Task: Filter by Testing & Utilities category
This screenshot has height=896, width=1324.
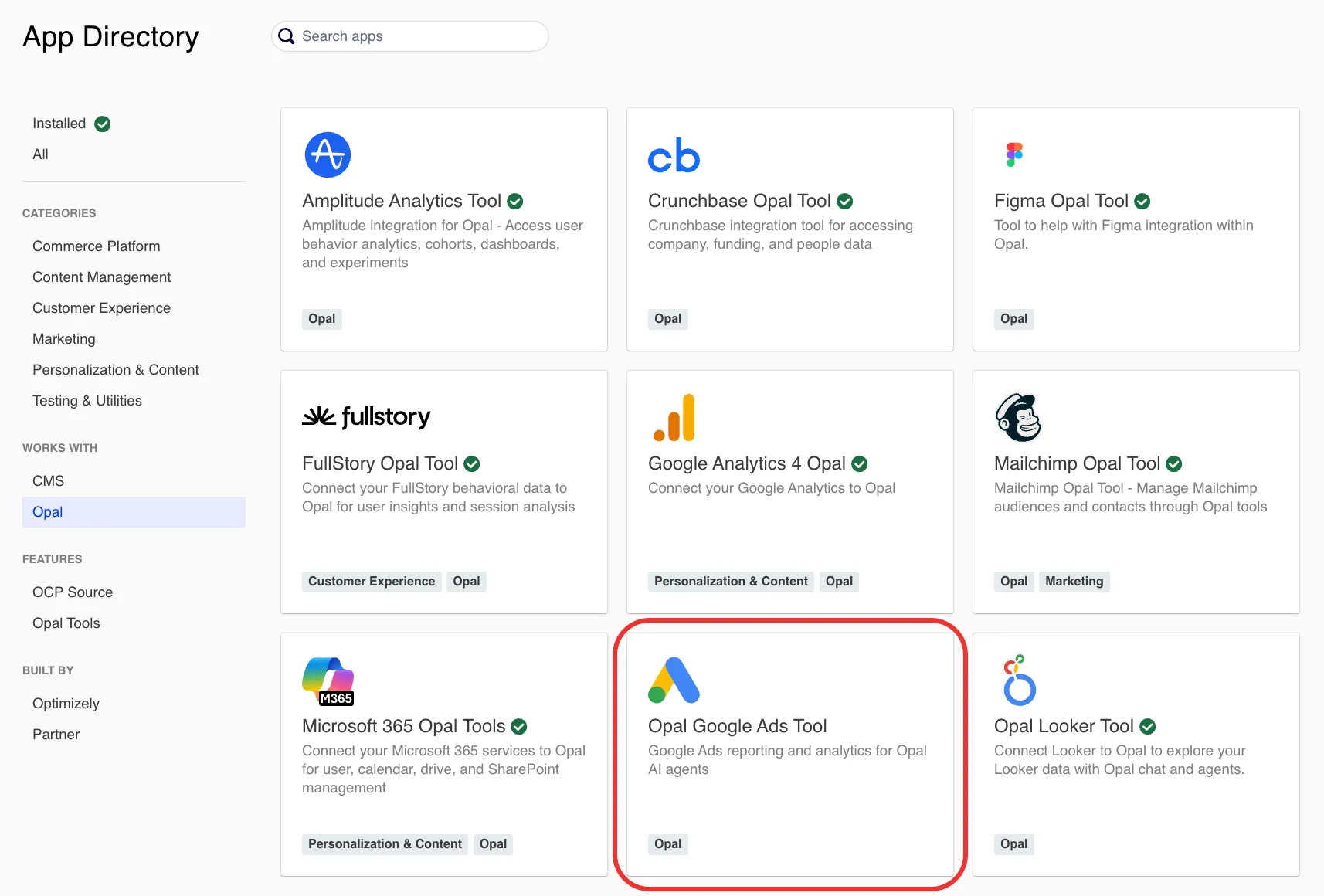Action: (x=87, y=401)
